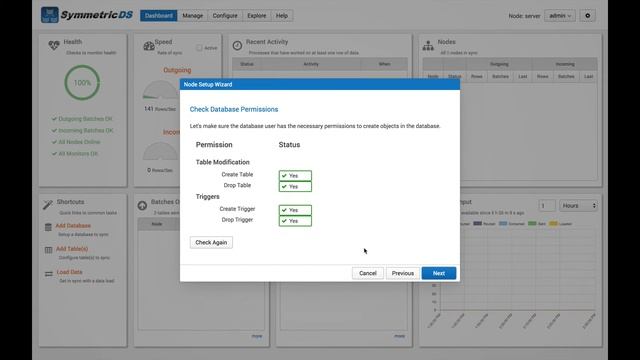640x360 pixels.
Task: Click the Create Trigger Yes status
Action: (295, 210)
